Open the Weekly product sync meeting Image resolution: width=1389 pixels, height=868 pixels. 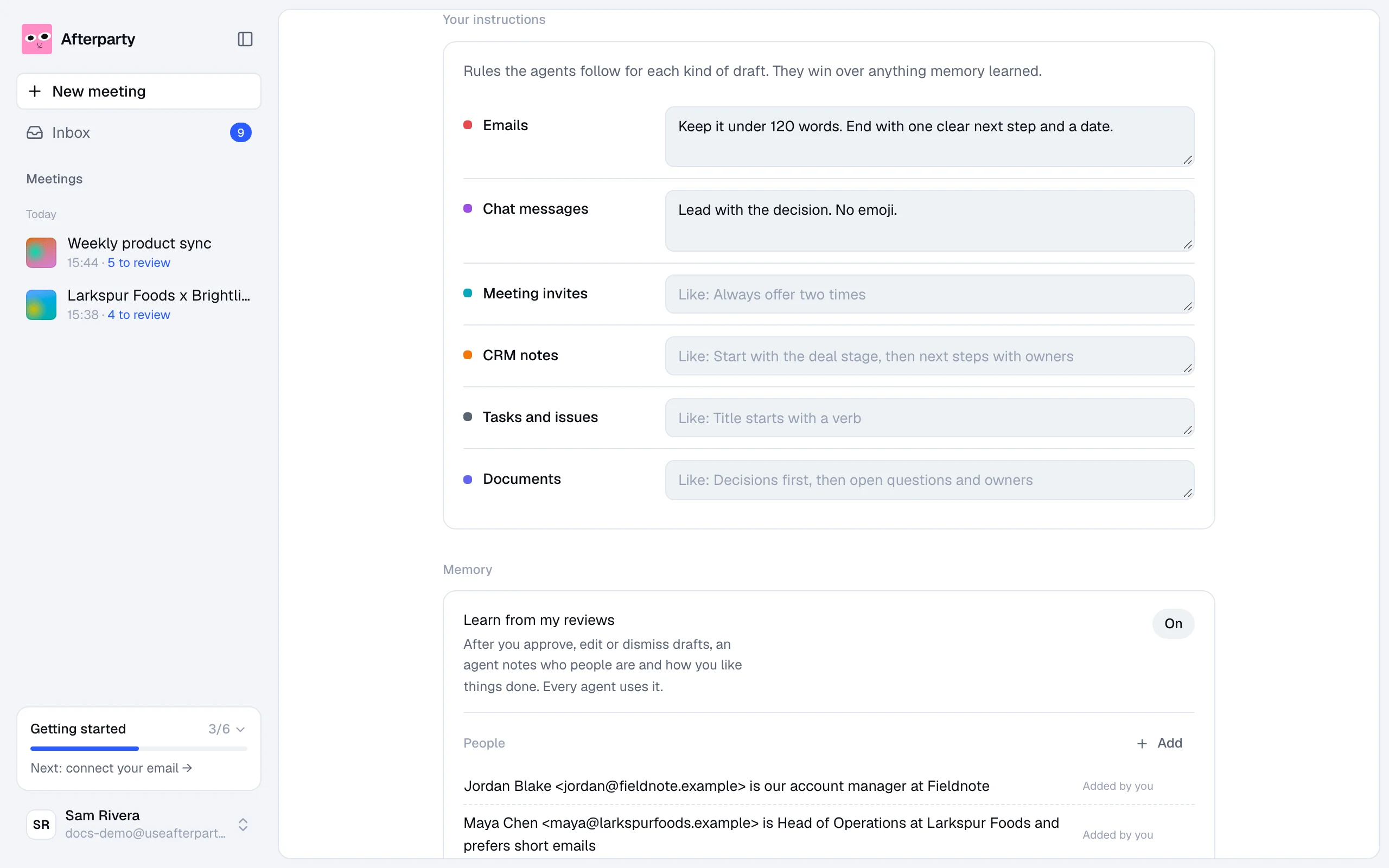[139, 253]
